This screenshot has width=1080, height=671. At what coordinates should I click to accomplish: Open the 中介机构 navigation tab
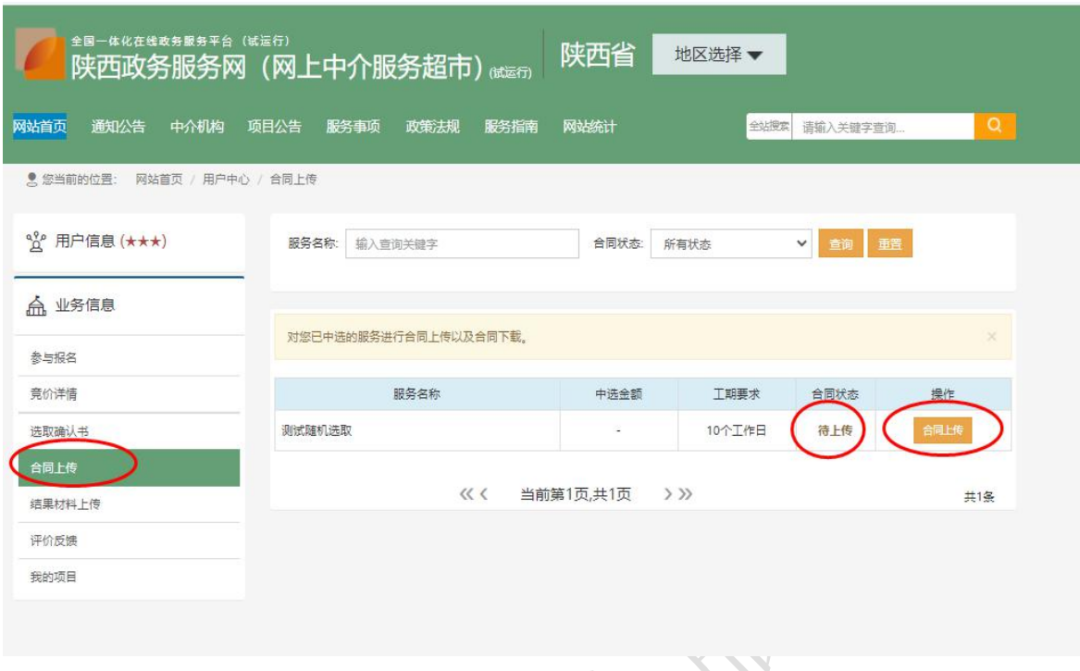(197, 127)
